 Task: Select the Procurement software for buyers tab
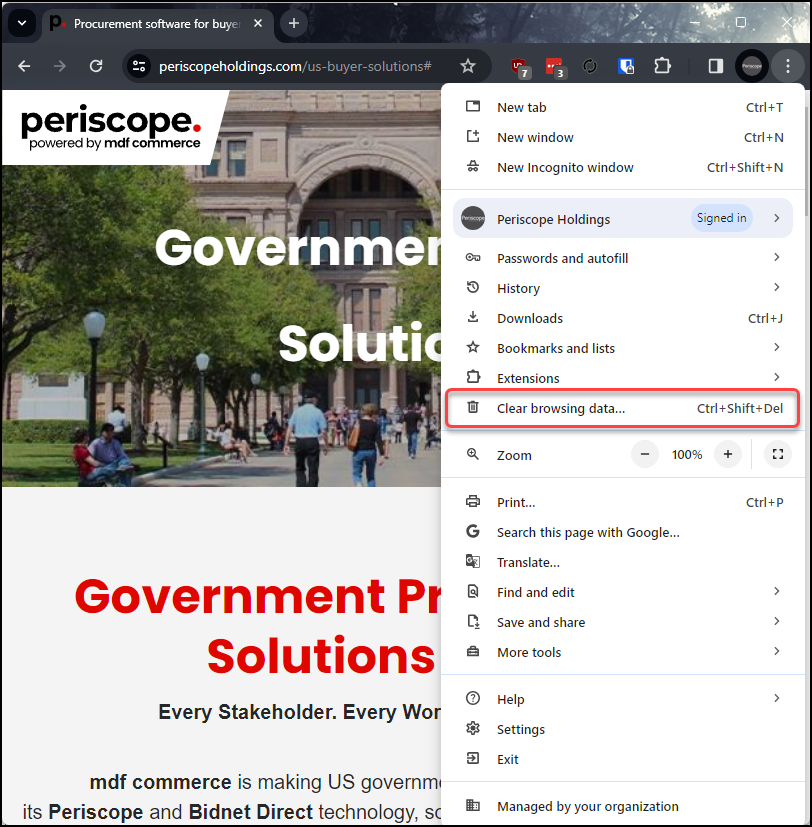click(158, 24)
